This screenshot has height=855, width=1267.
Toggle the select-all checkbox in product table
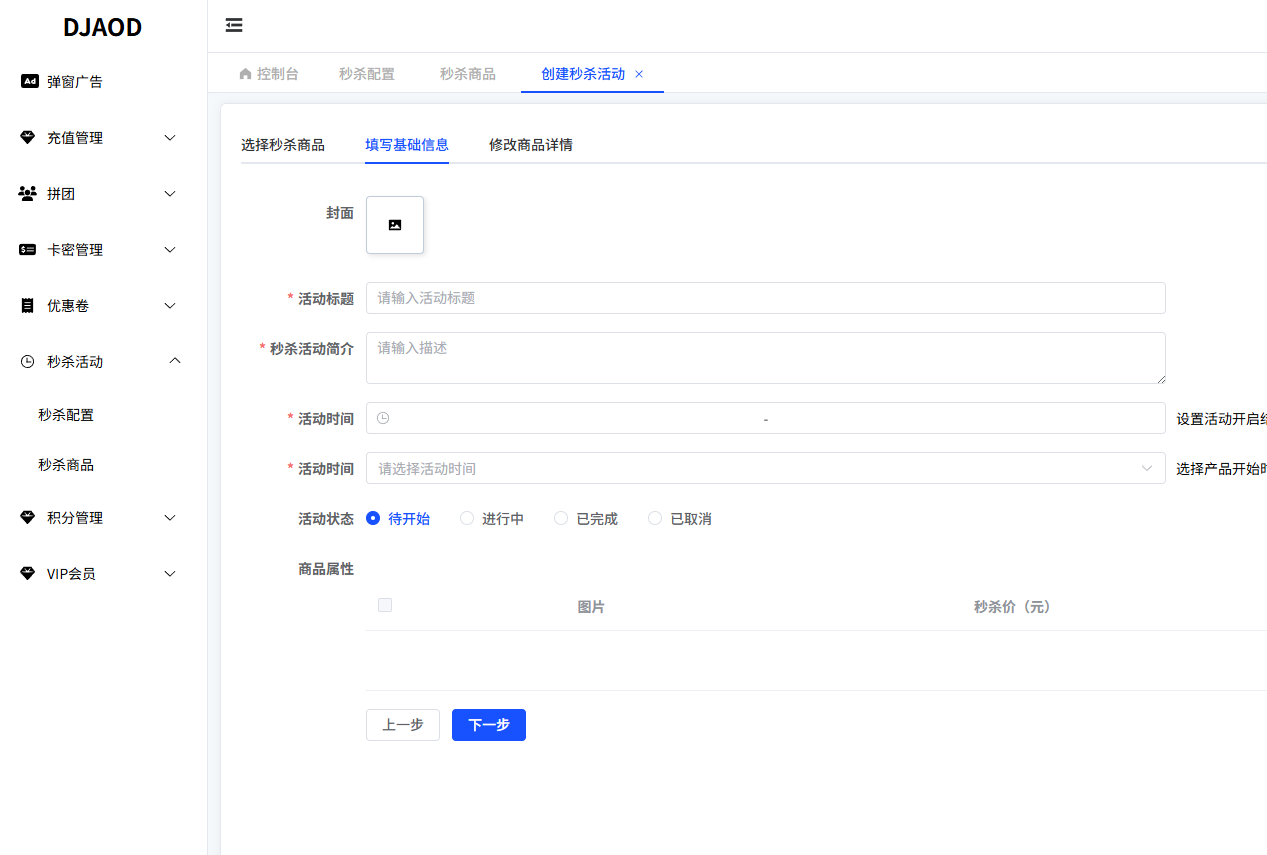click(x=385, y=604)
